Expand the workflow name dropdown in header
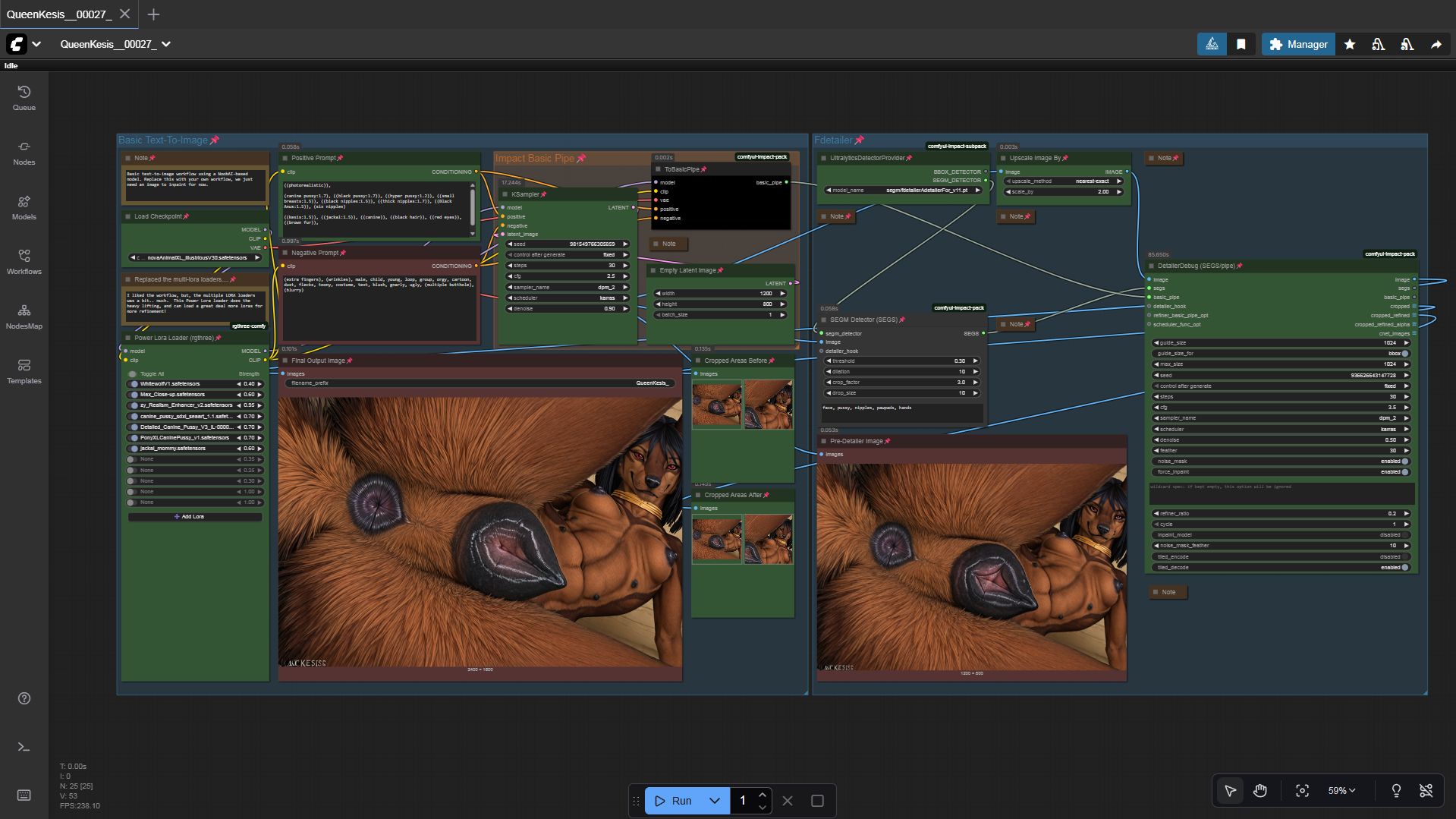 pyautogui.click(x=166, y=44)
